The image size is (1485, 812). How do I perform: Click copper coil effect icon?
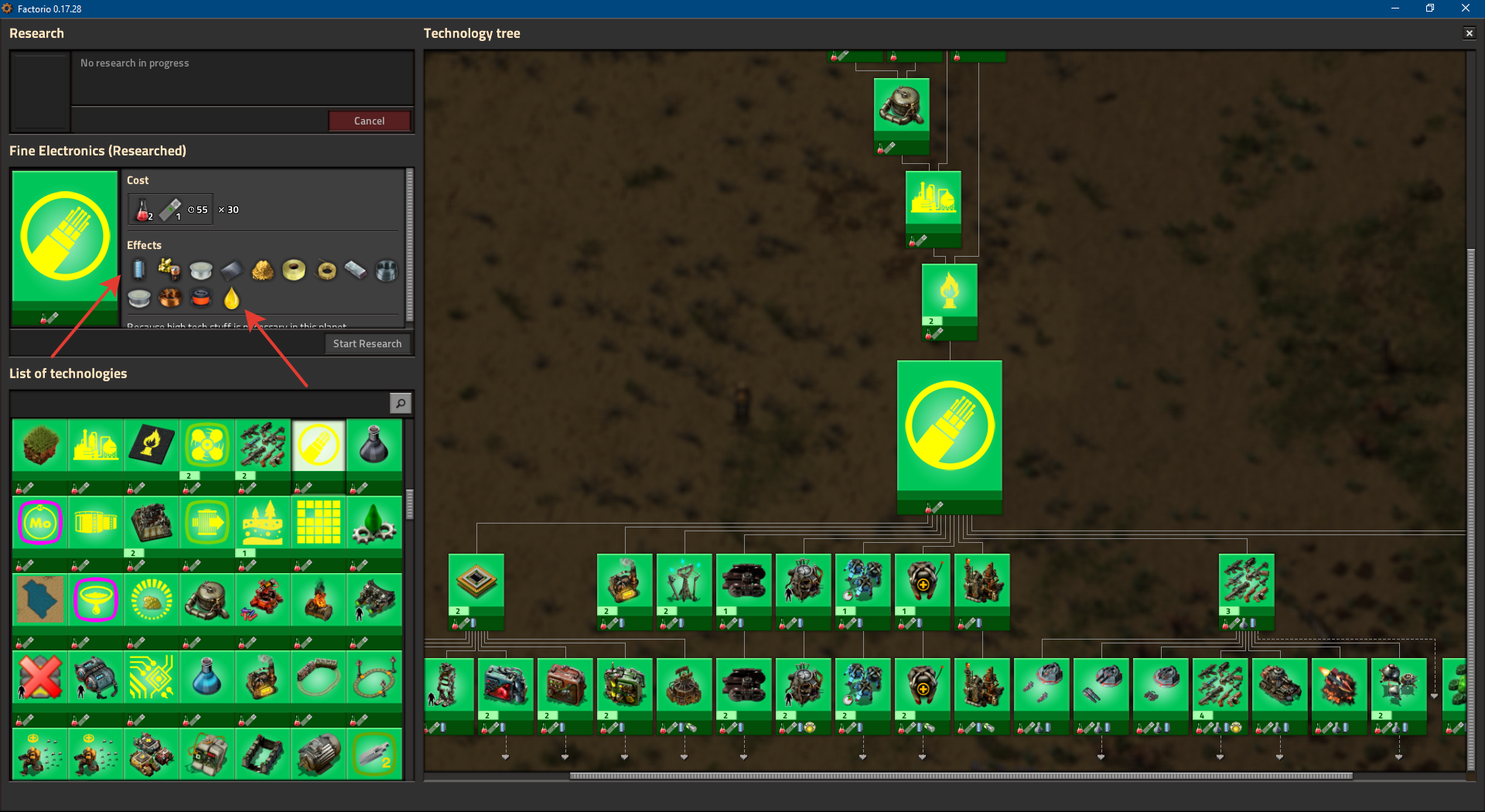170,298
